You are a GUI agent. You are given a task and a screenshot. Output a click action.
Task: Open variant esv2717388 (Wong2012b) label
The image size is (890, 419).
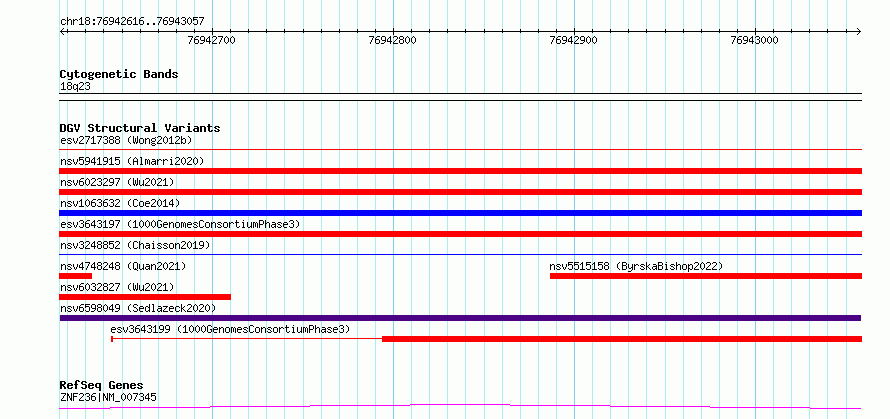coord(128,140)
